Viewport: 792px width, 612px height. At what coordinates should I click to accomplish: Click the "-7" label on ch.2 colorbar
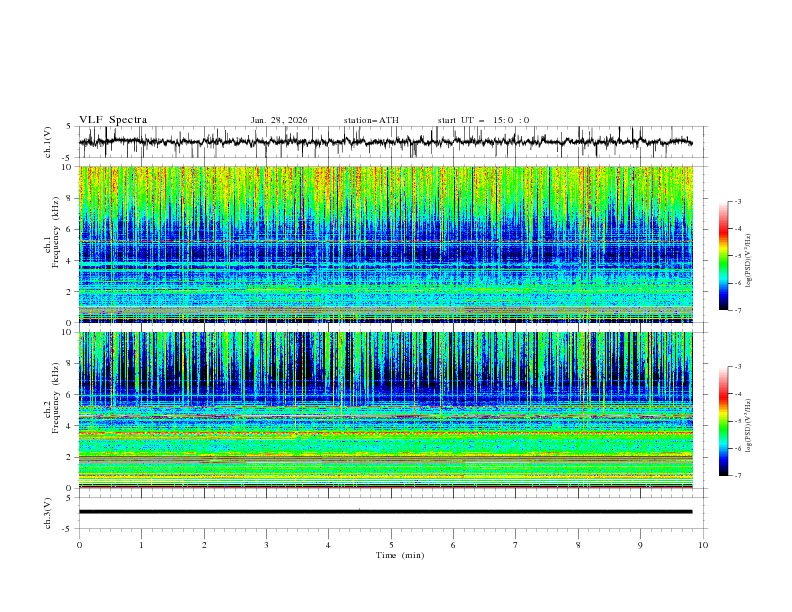(737, 476)
